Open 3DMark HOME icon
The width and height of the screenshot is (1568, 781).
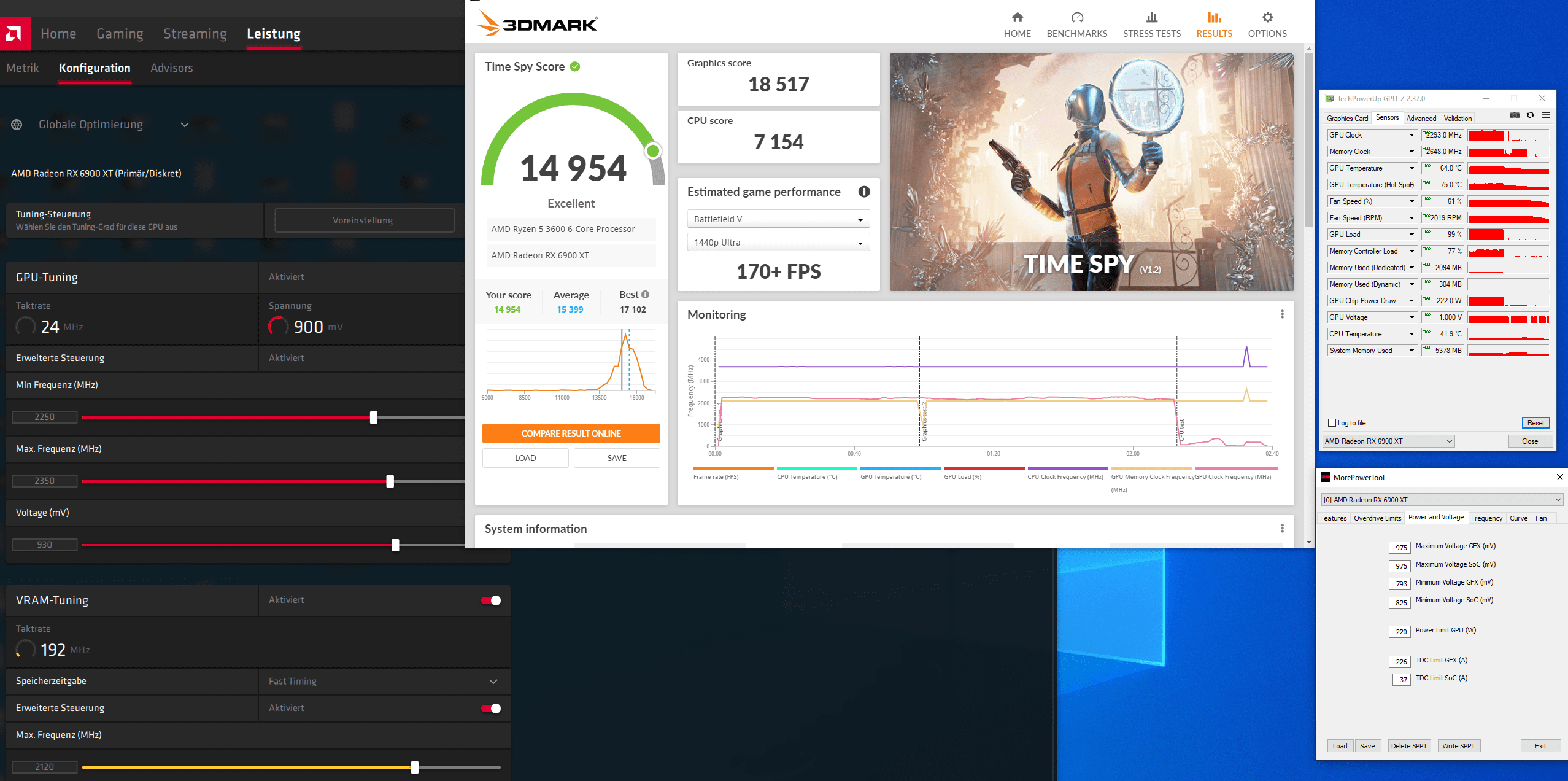1017,17
